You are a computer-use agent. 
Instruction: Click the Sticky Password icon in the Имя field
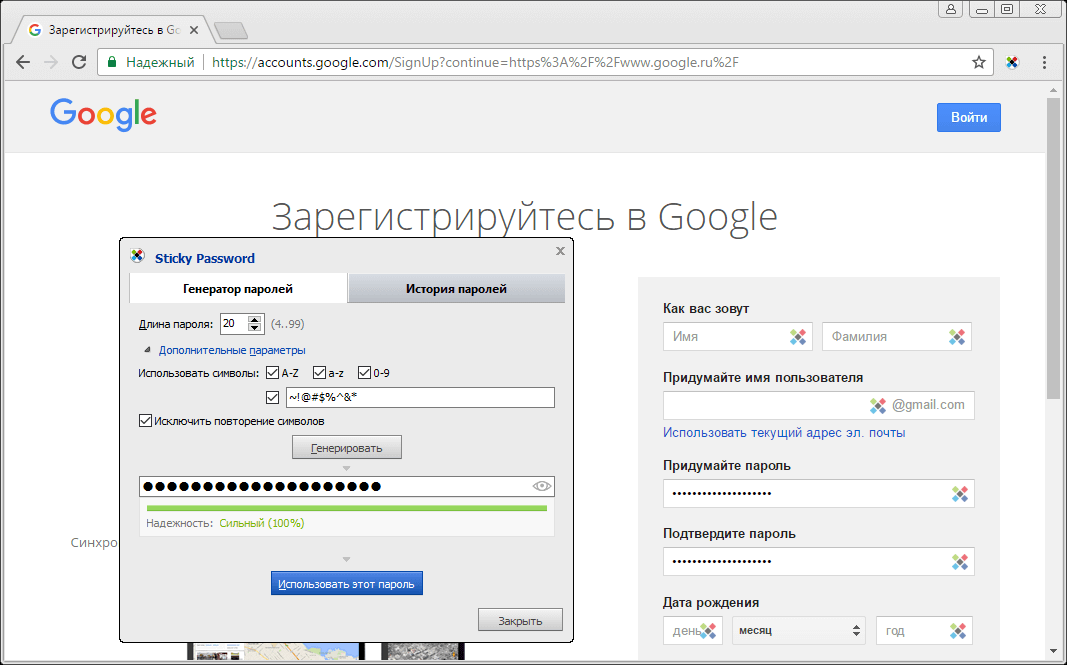point(798,336)
